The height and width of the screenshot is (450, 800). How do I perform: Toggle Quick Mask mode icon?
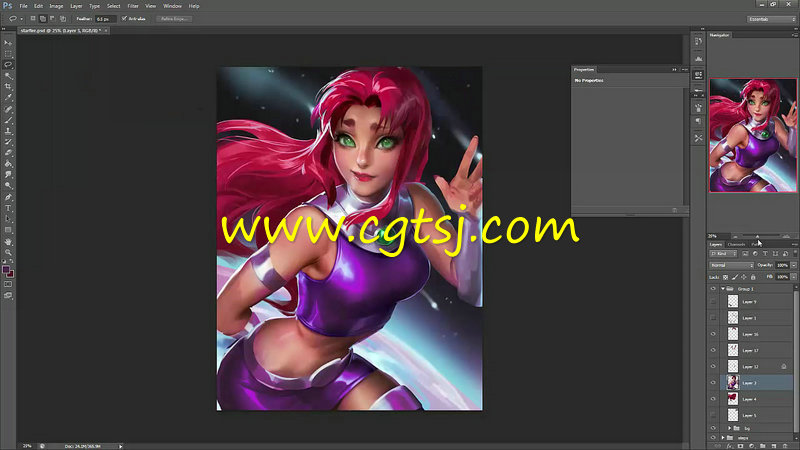coord(8,284)
